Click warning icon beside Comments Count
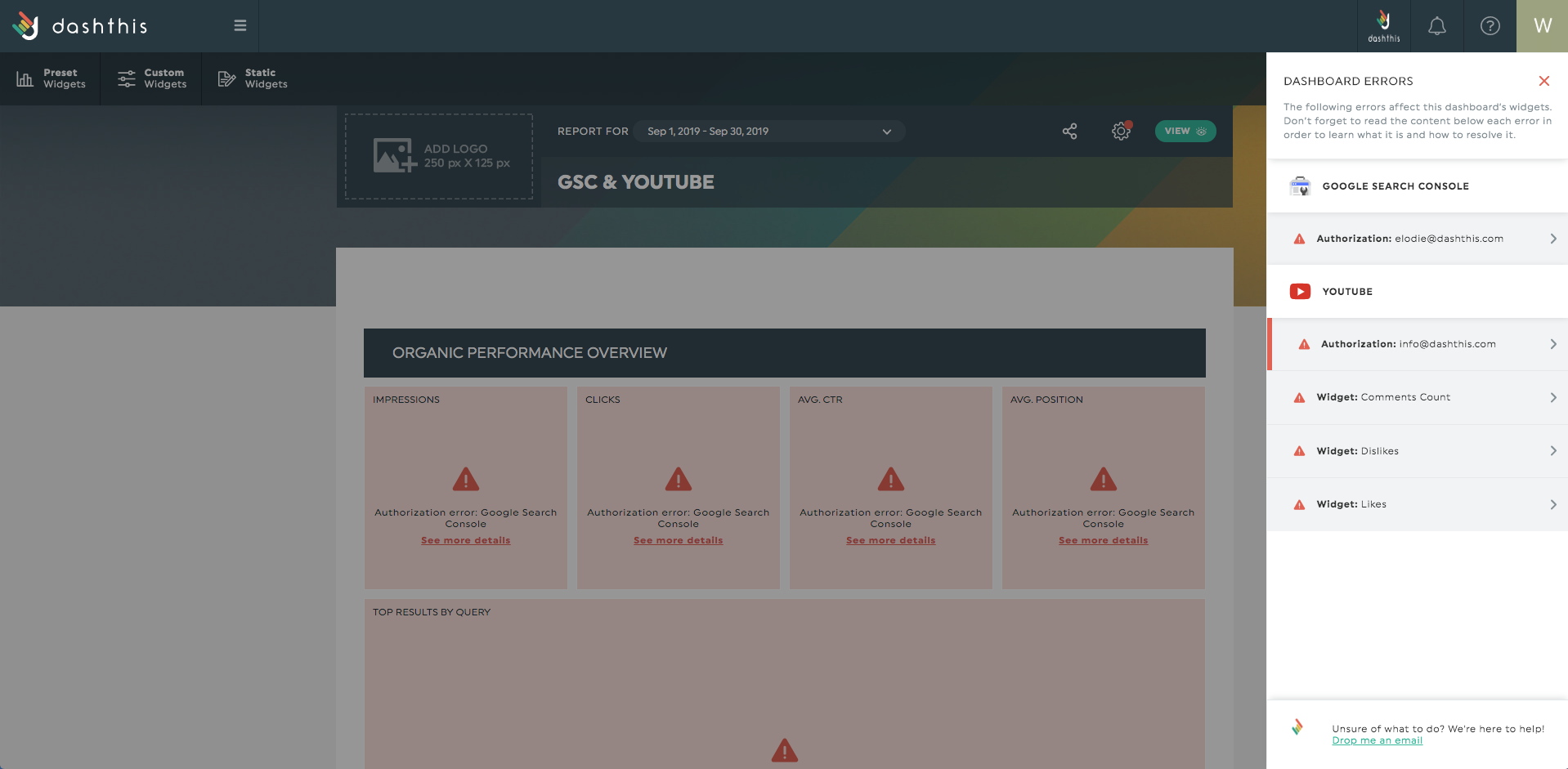The image size is (1568, 769). point(1299,398)
